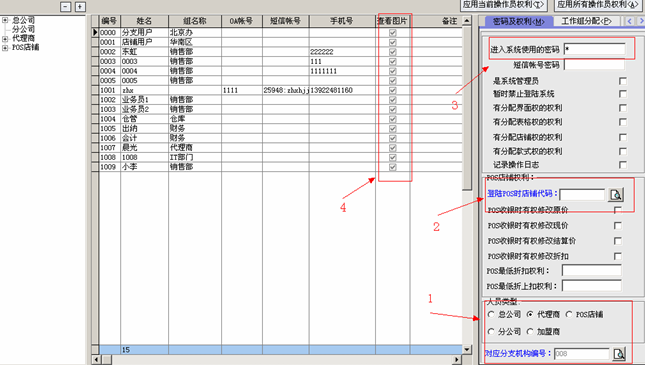This screenshot has width=645, height=365.
Task: Click table vertical scrollbar up arrow
Action: [x=467, y=21]
